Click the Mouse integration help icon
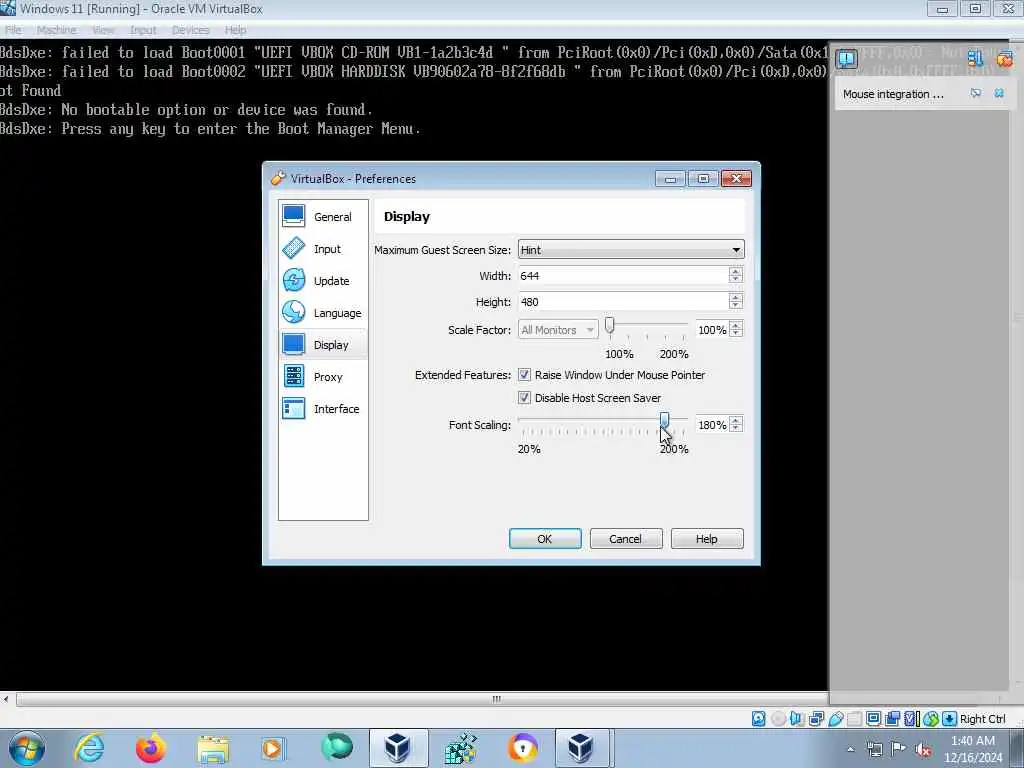Image resolution: width=1024 pixels, height=768 pixels. coord(975,93)
